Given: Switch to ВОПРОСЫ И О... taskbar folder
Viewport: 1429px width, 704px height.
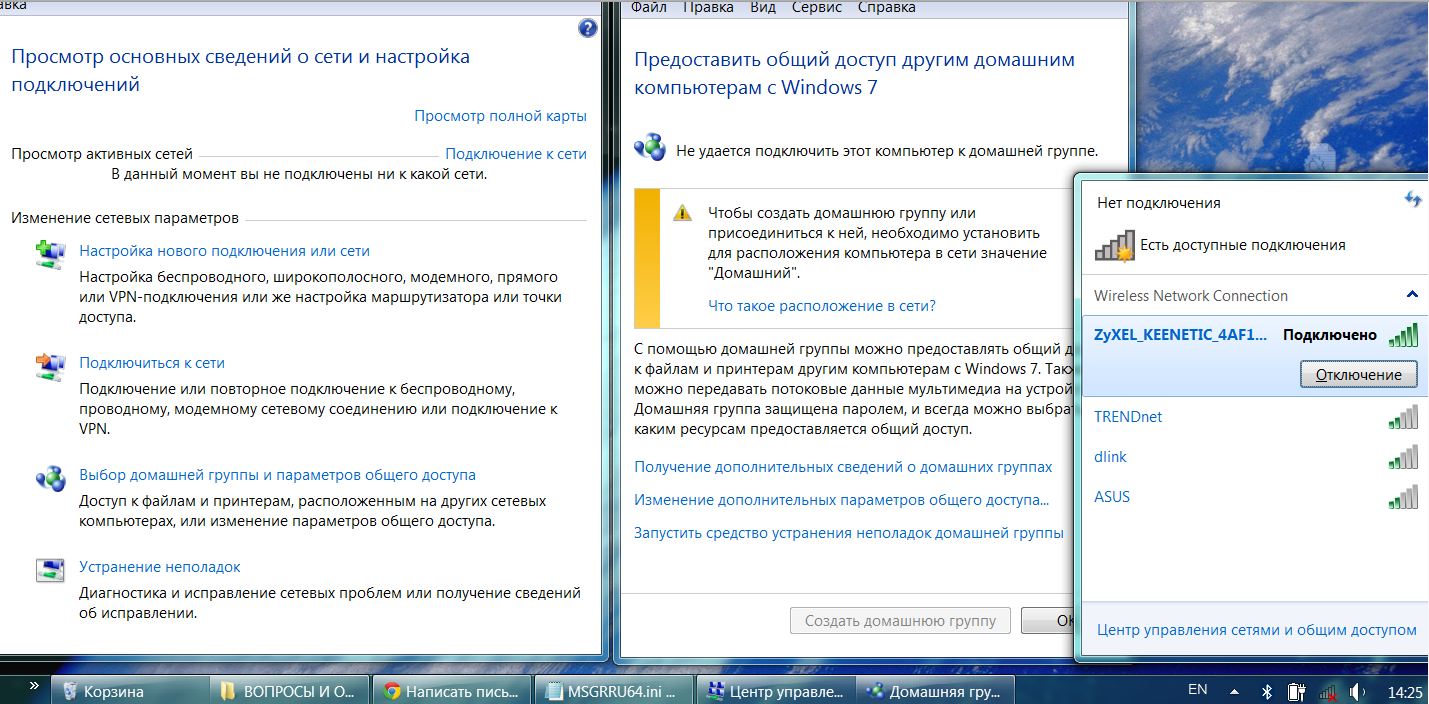Looking at the screenshot, I should pos(289,690).
